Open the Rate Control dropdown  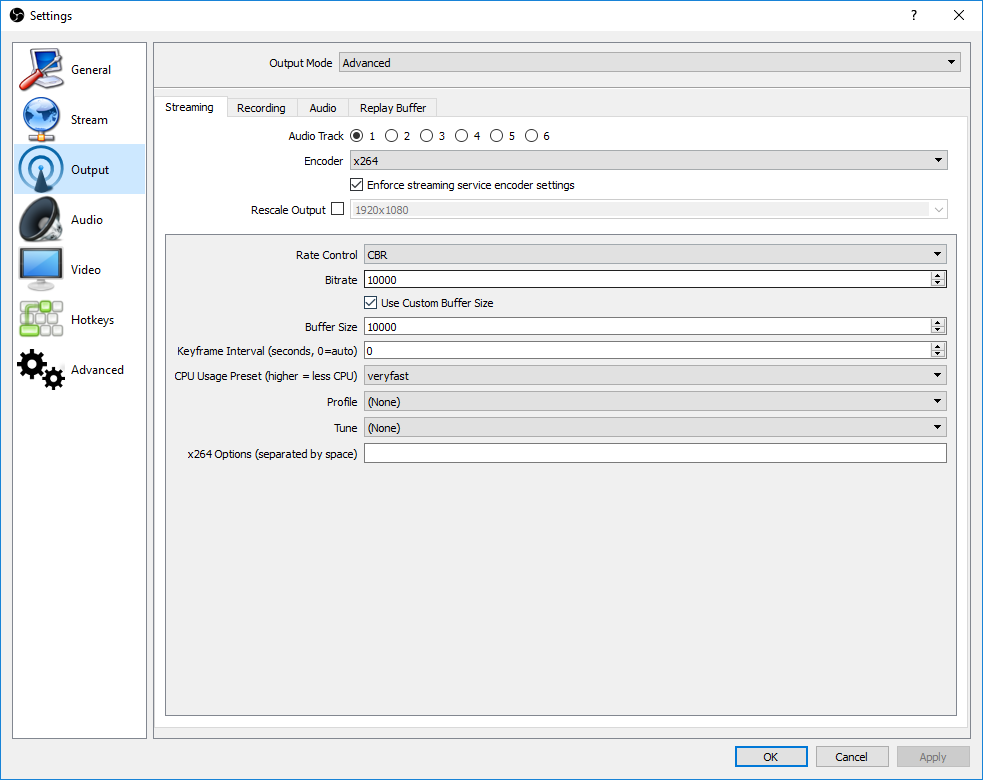coord(655,254)
